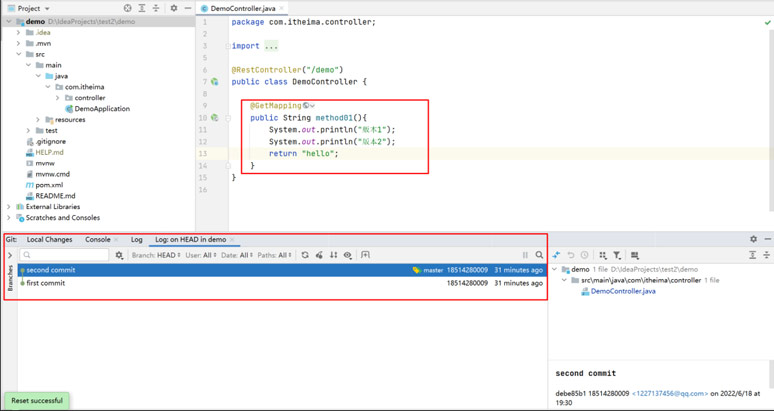Click the Branches vertical label
774x411 pixels.
(10, 278)
